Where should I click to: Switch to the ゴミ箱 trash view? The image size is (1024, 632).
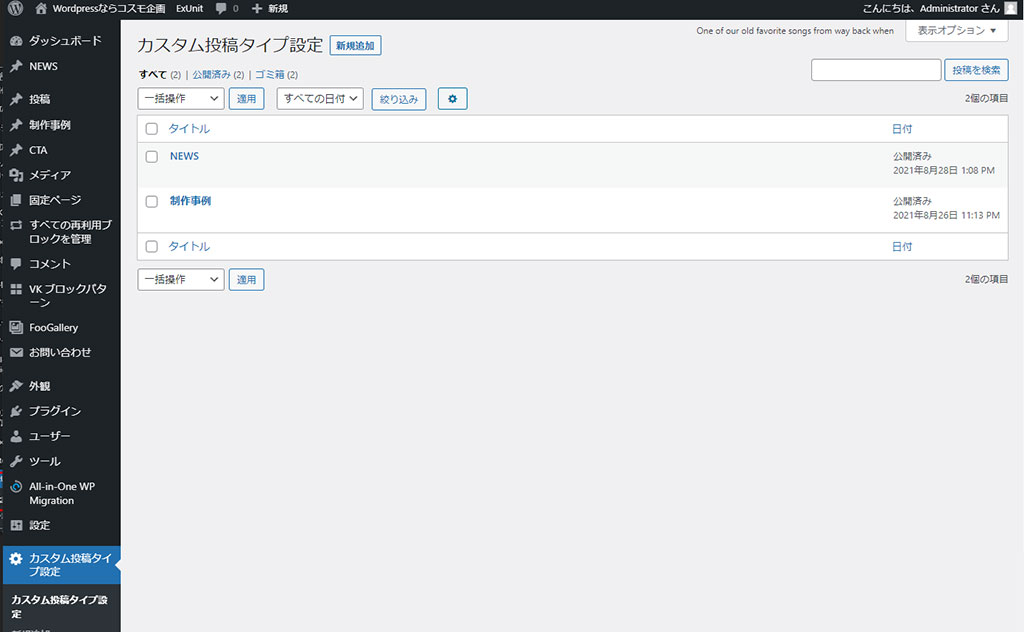[x=269, y=75]
